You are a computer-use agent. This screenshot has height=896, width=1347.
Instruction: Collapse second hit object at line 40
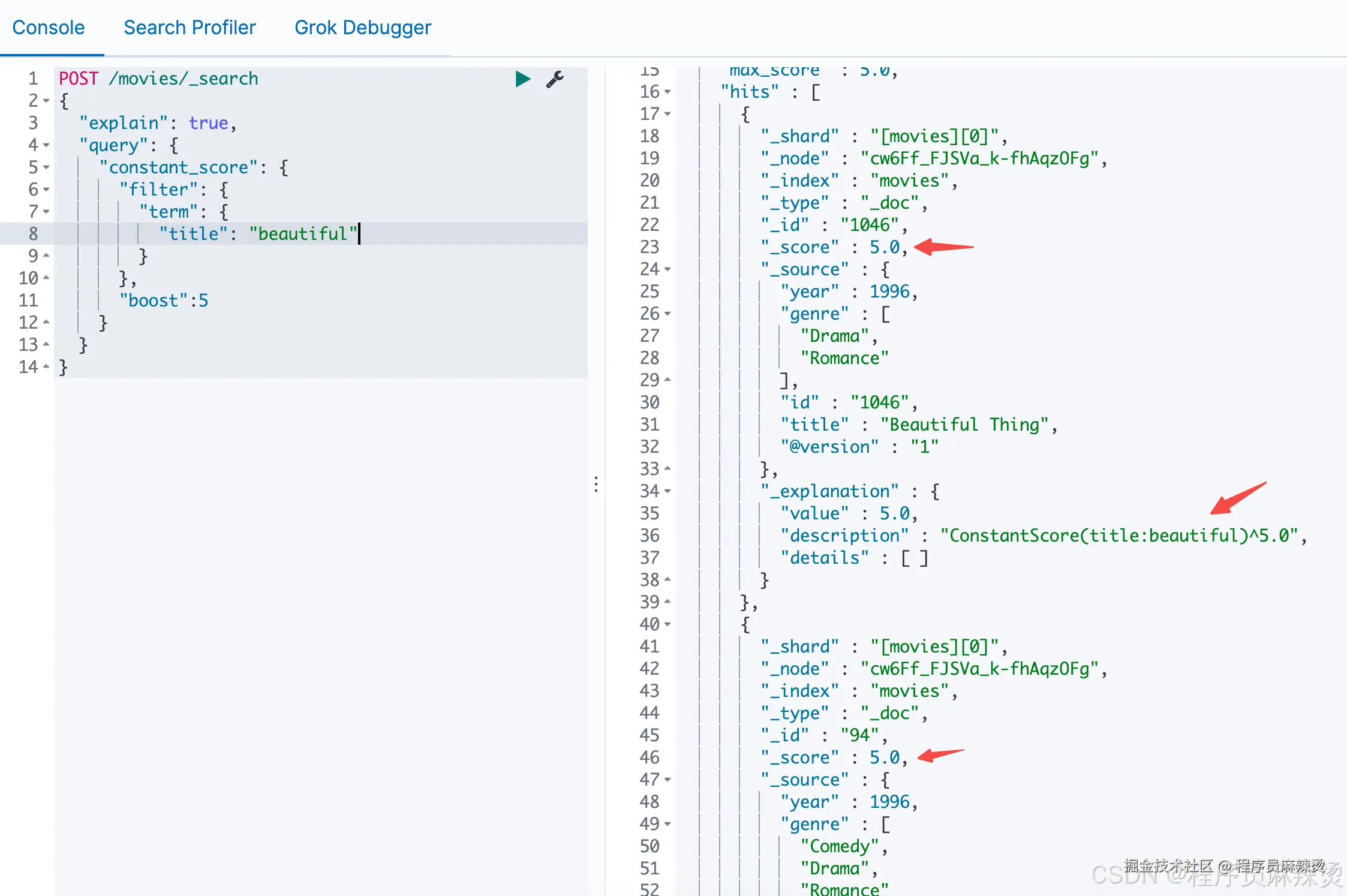point(668,624)
